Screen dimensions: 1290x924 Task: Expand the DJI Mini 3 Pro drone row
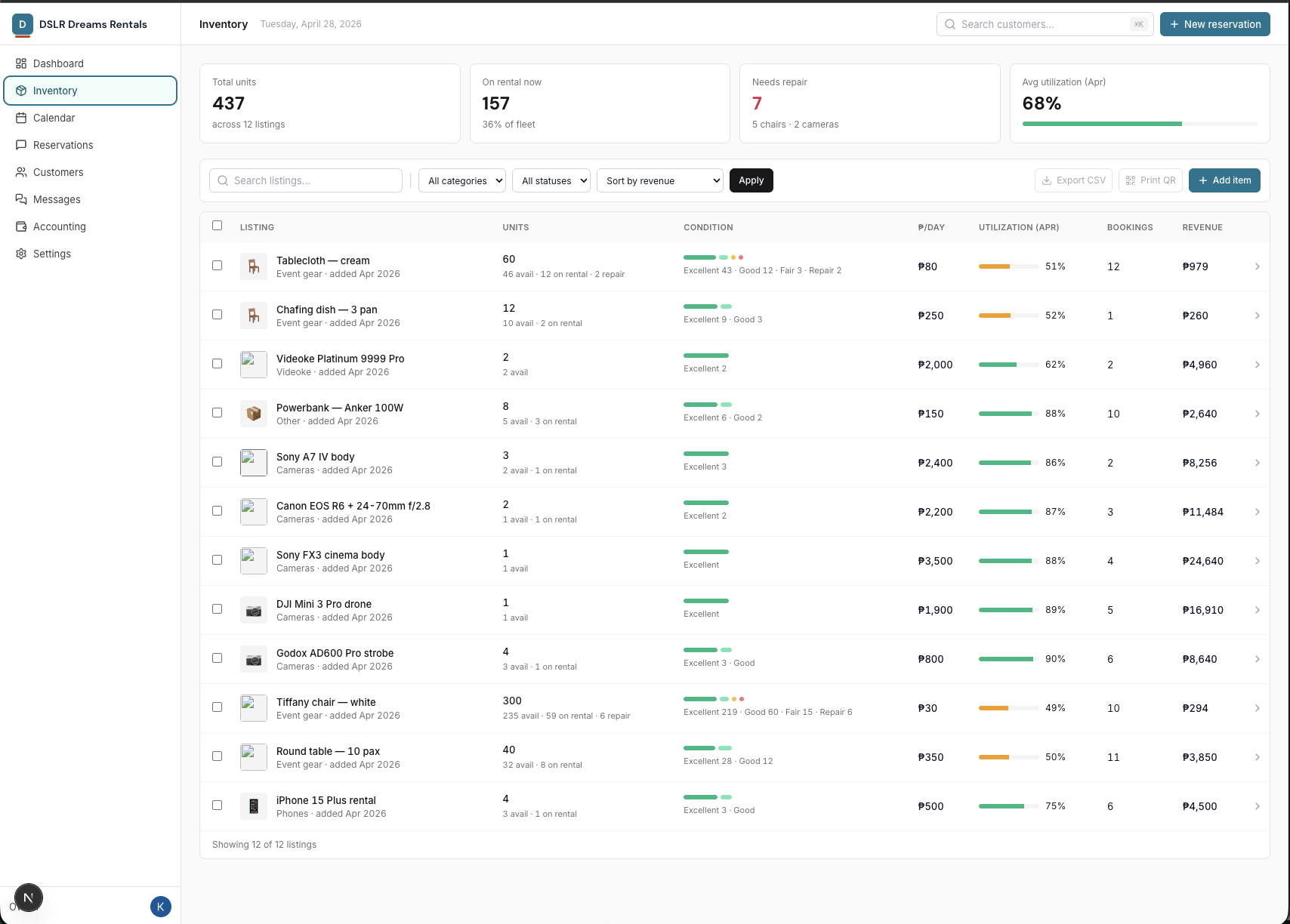click(x=1258, y=609)
